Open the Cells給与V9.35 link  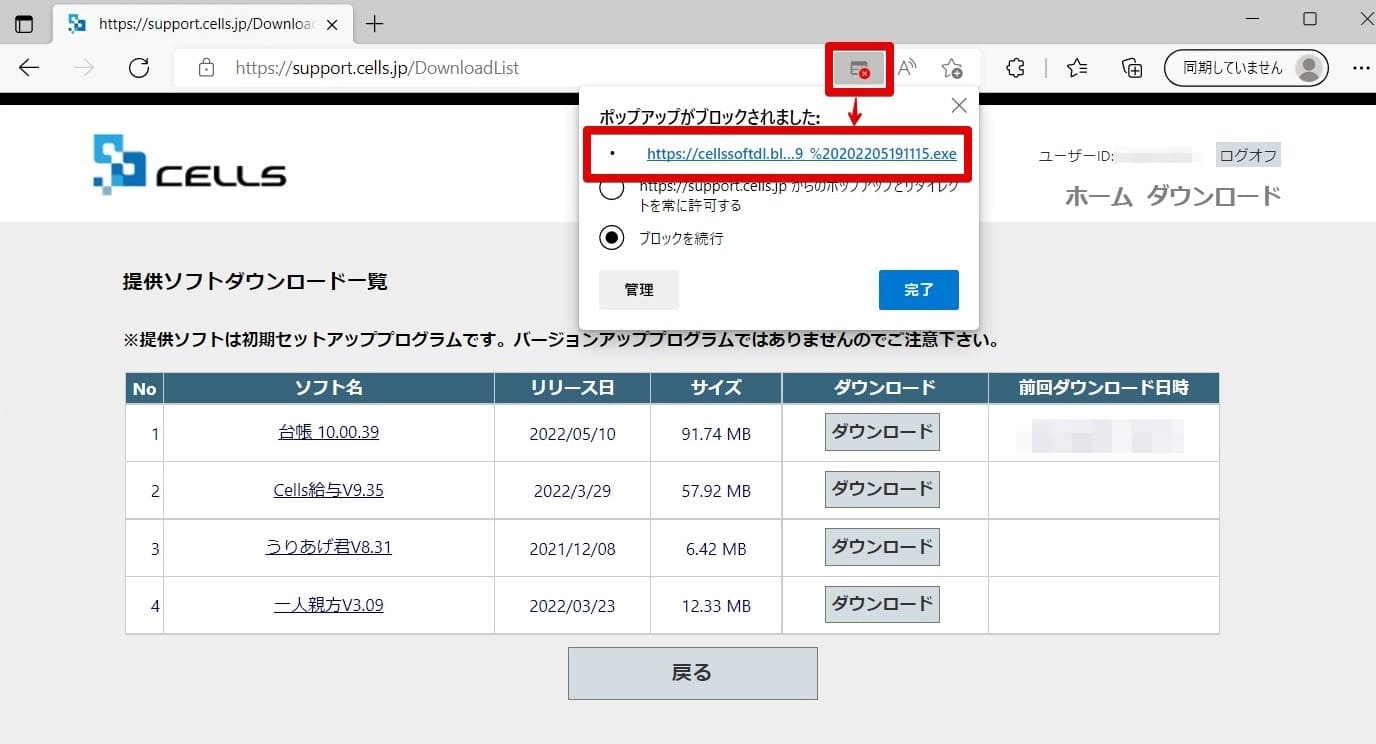(x=328, y=491)
